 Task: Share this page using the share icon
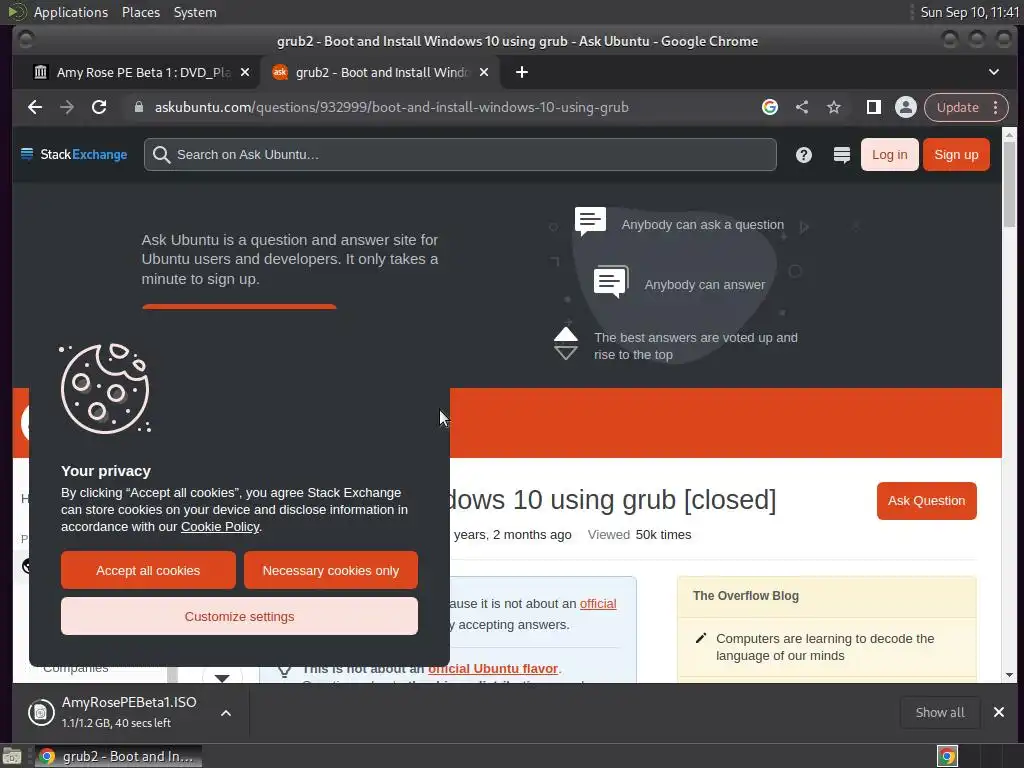pos(802,107)
